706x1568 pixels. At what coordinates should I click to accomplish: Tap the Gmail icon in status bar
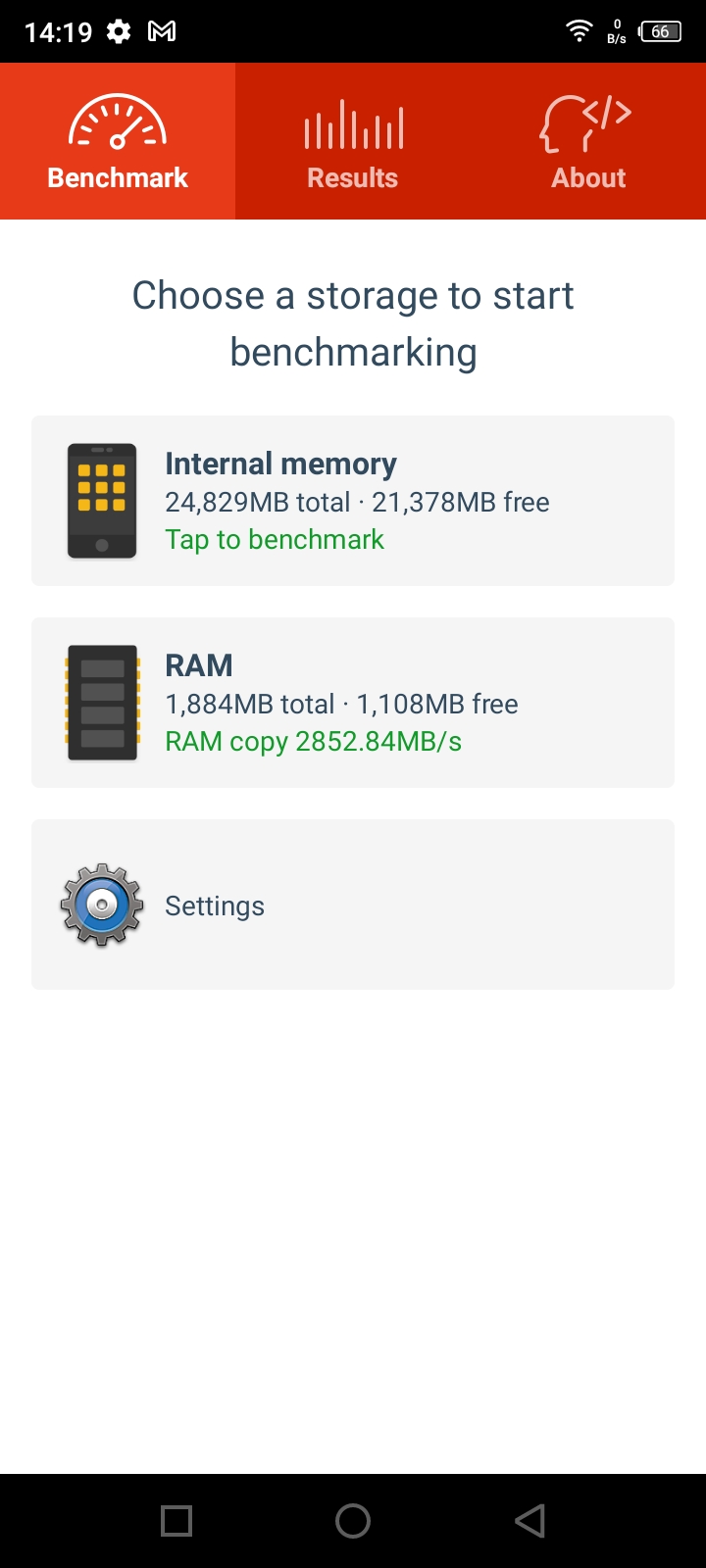coord(162,31)
